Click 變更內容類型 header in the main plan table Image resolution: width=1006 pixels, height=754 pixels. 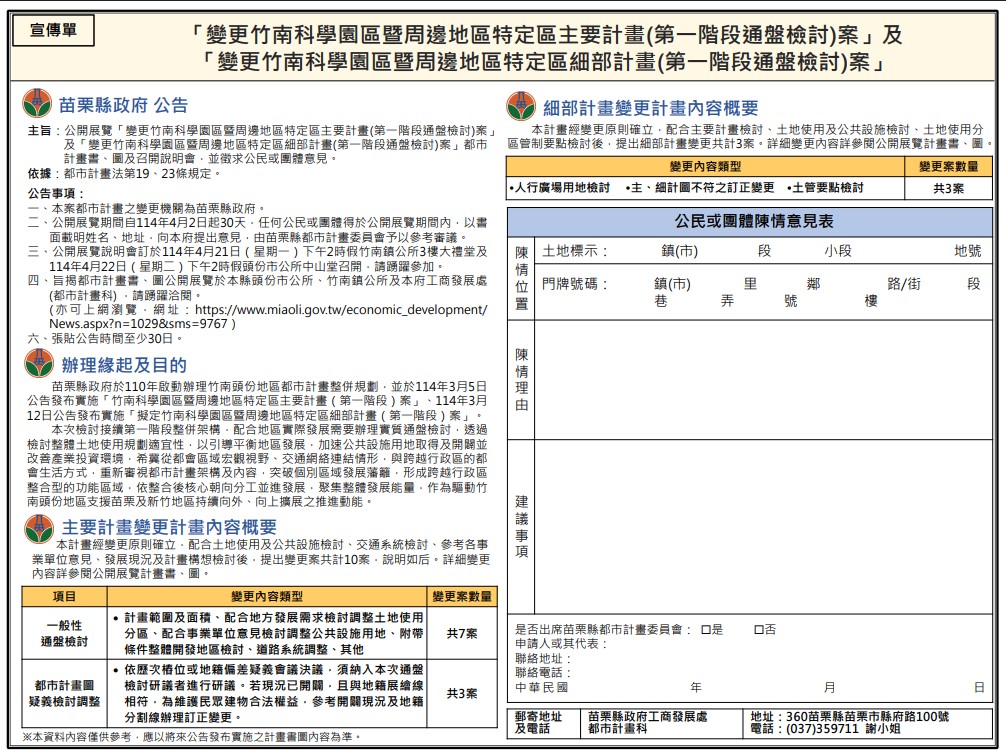pyautogui.click(x=267, y=597)
